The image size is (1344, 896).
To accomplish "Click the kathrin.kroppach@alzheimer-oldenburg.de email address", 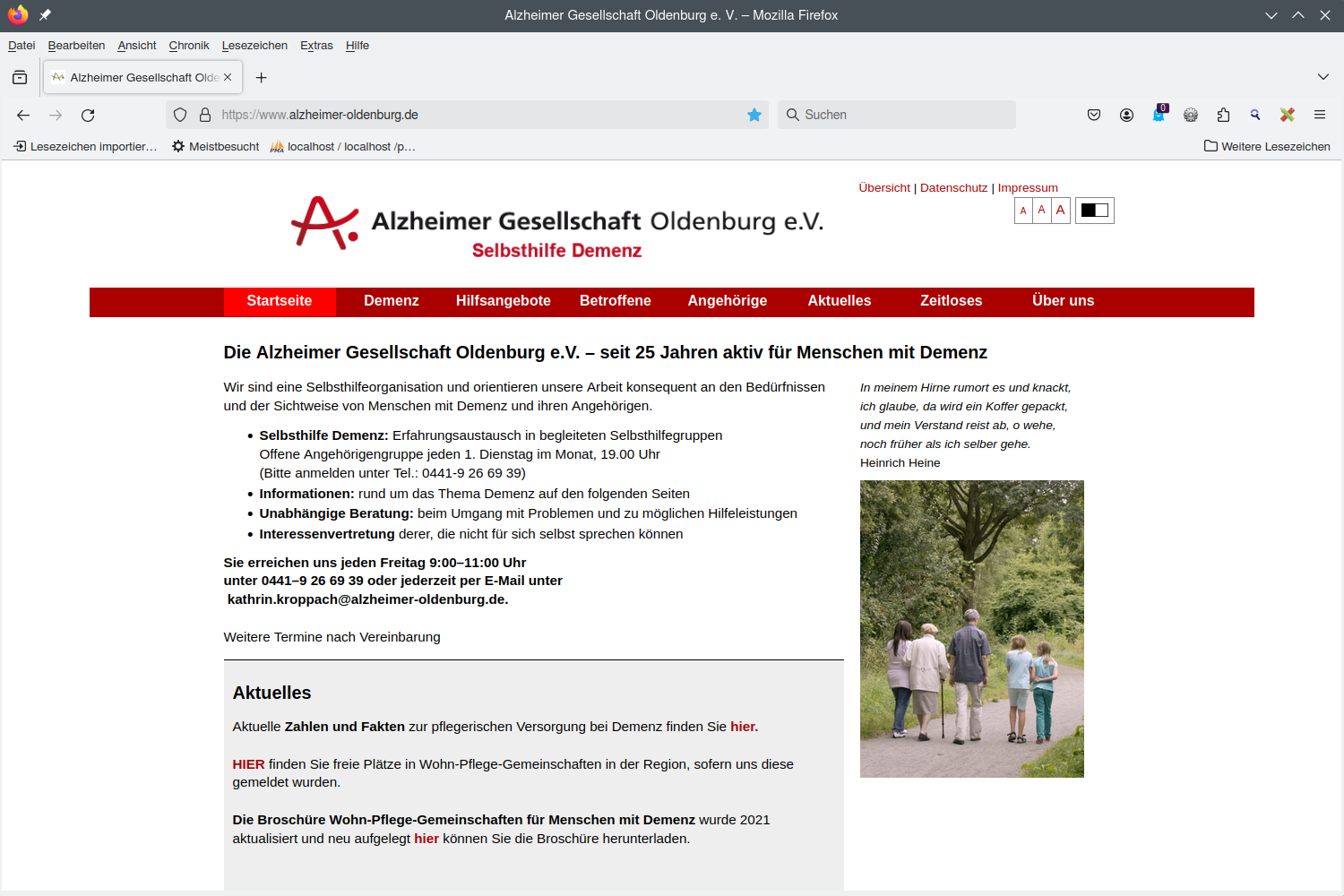I will tap(367, 599).
